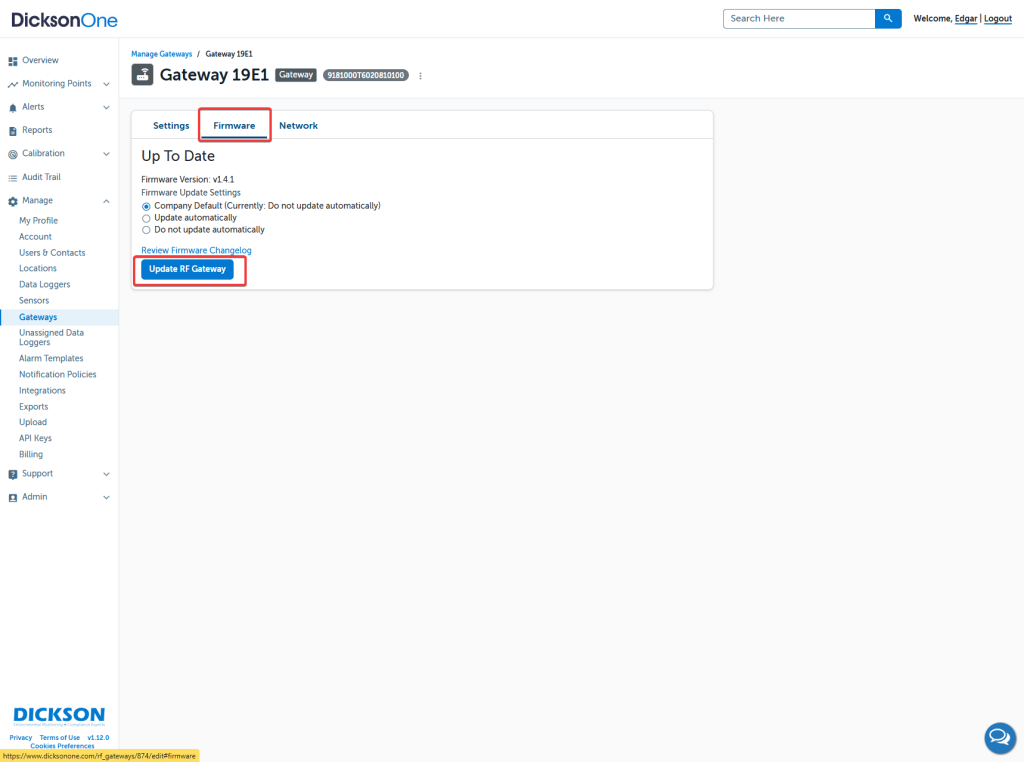The image size is (1024, 762).
Task: Switch to the Settings tab
Action: (171, 126)
